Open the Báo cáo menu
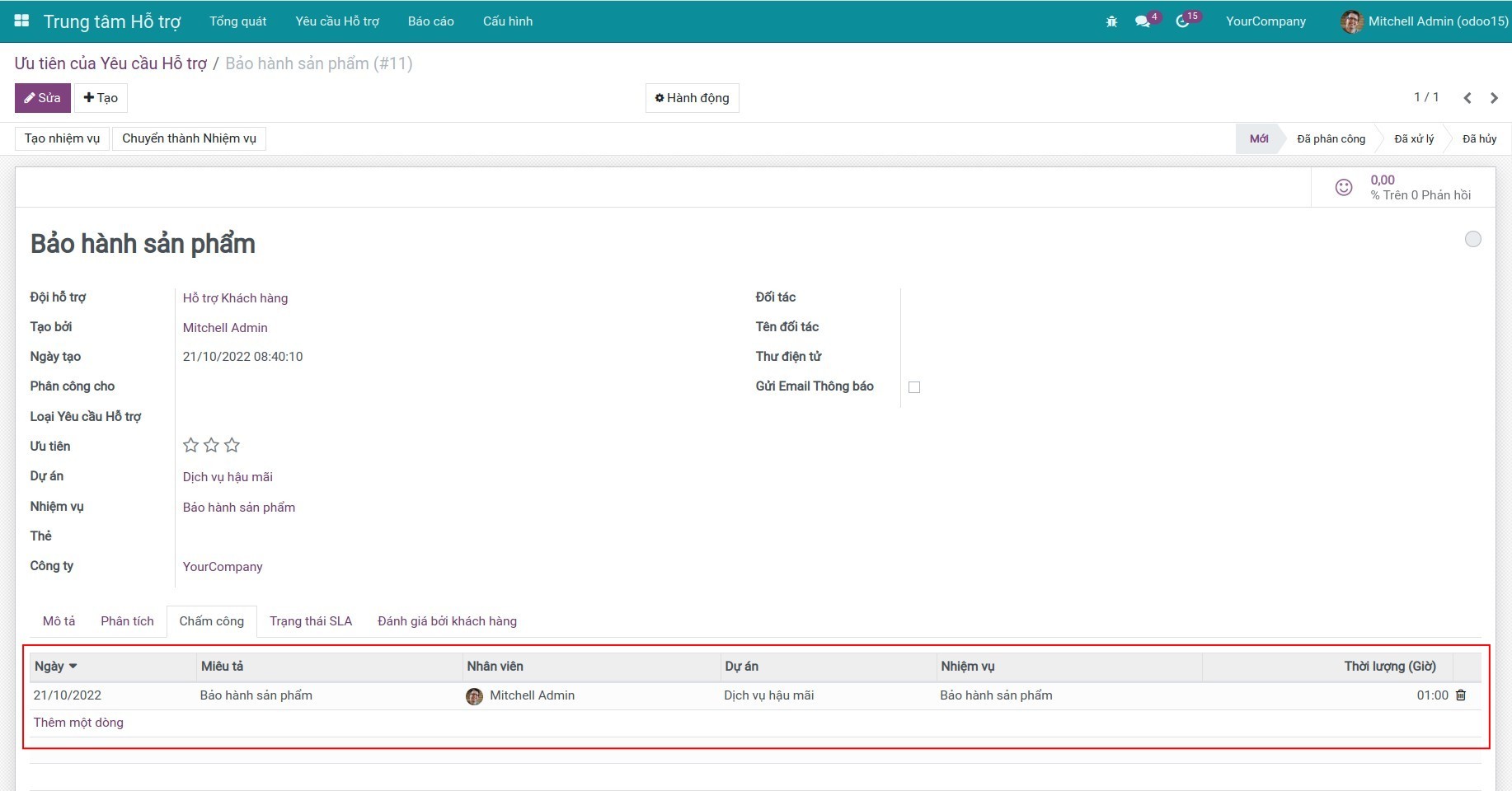The height and width of the screenshot is (791, 1512). click(430, 21)
